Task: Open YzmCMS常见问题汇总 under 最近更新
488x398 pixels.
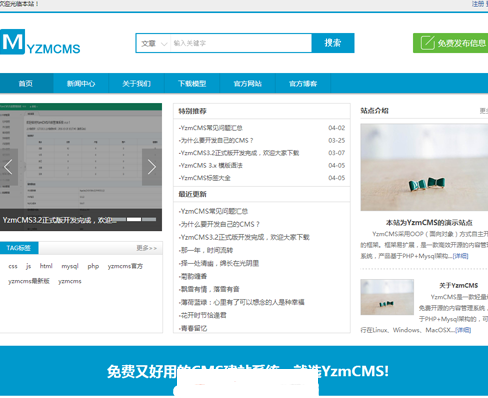Action: [213, 211]
